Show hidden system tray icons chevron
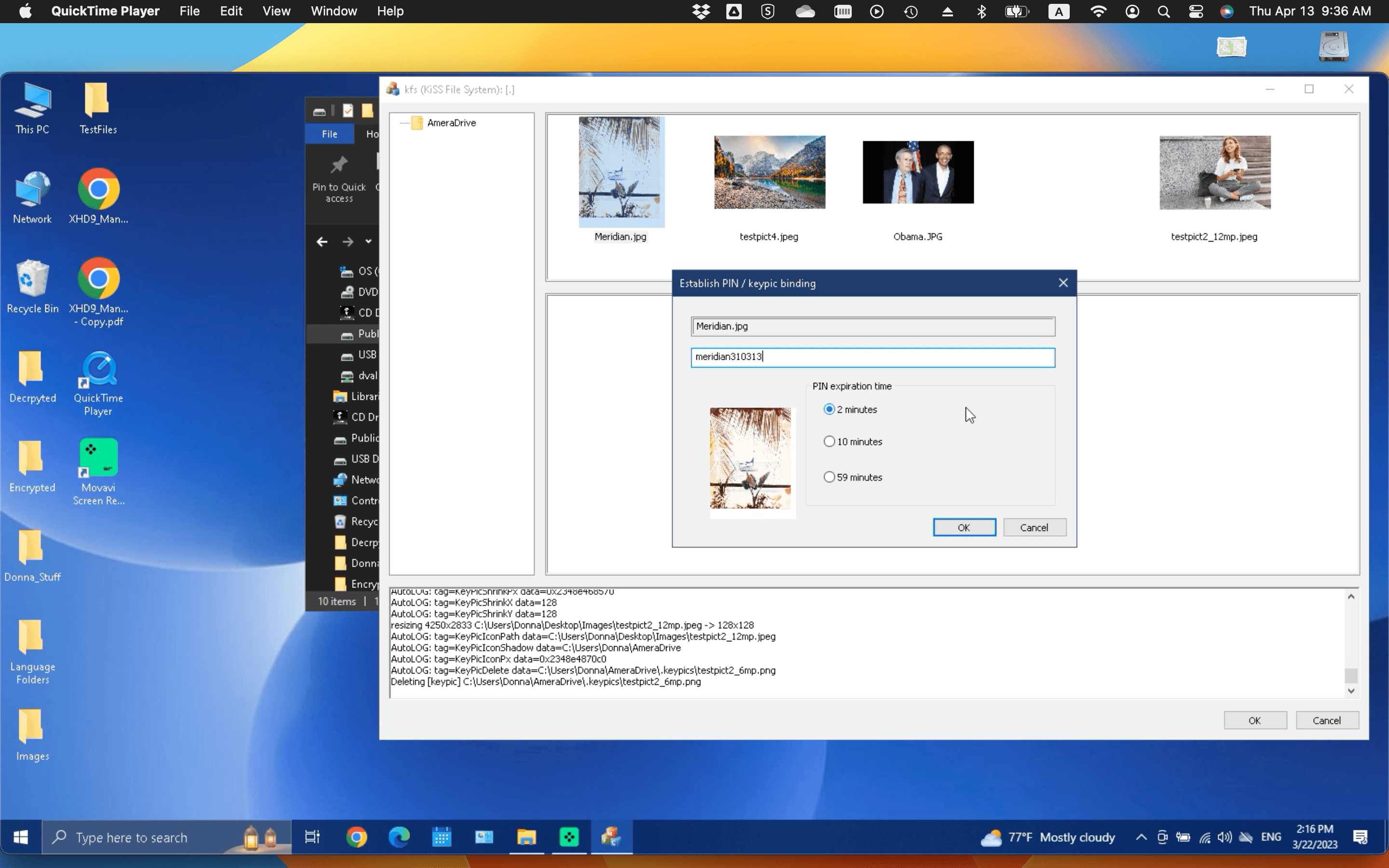Image resolution: width=1389 pixels, height=868 pixels. tap(1141, 837)
